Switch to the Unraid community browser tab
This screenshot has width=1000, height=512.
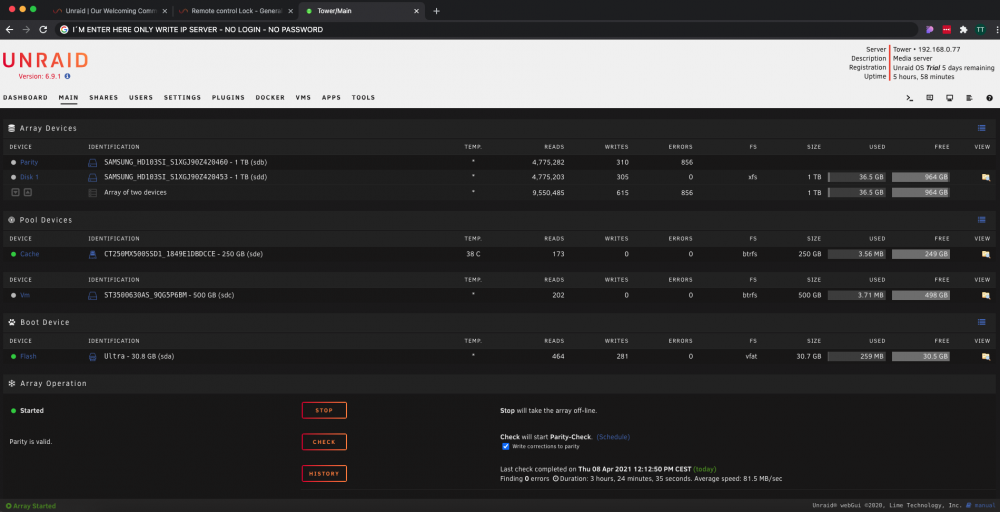point(108,11)
